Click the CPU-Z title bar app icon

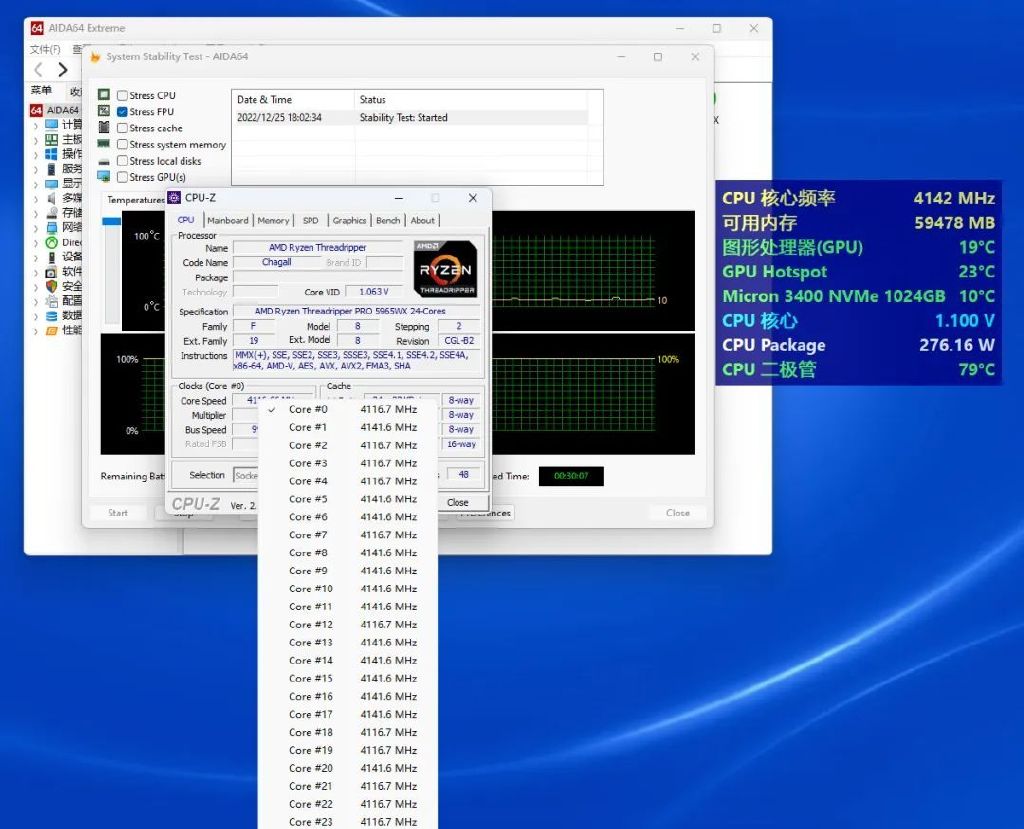pyautogui.click(x=174, y=198)
